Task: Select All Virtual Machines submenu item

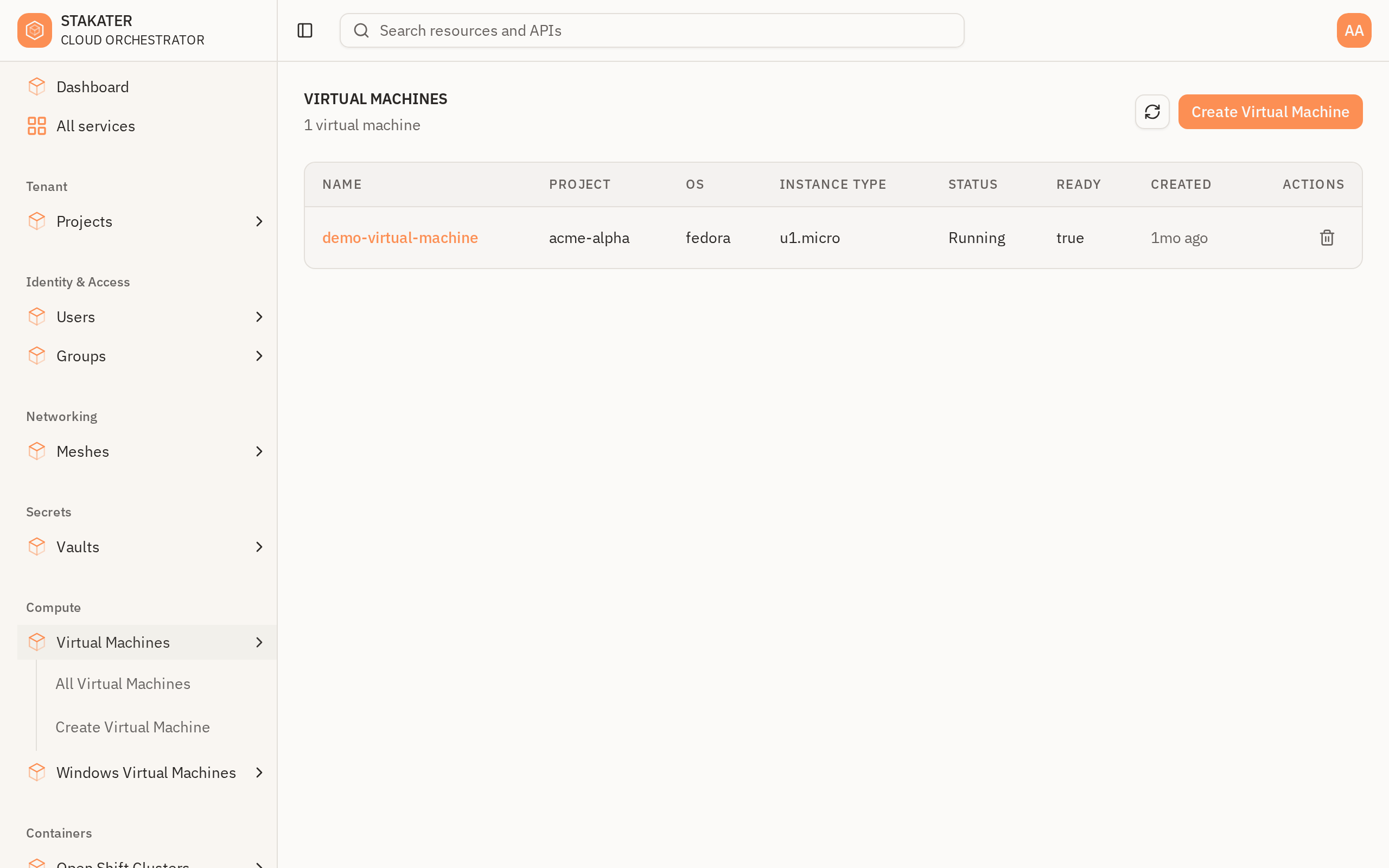Action: (123, 683)
